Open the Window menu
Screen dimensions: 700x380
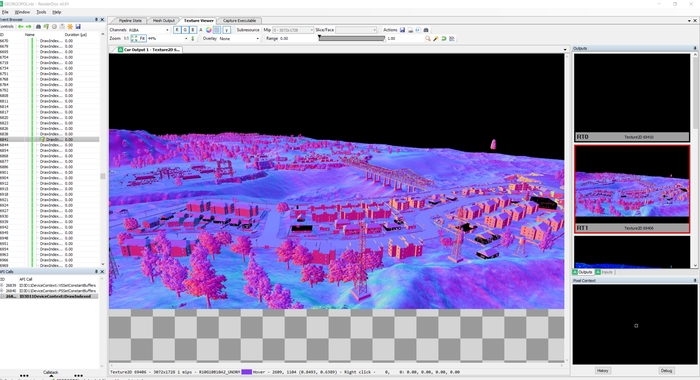point(22,12)
